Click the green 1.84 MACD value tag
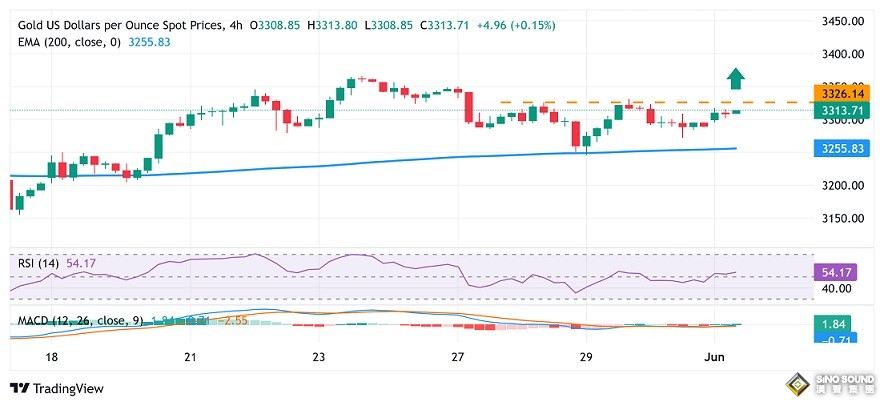This screenshot has width=884, height=406. tap(833, 324)
